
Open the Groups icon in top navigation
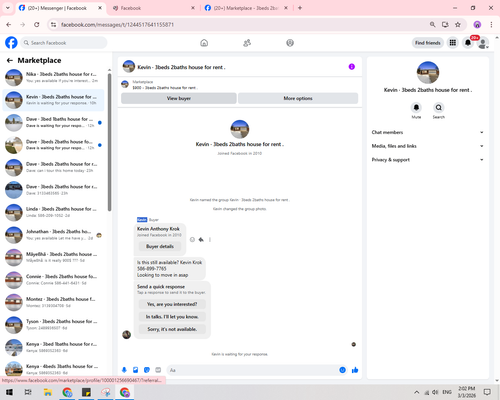(x=290, y=43)
